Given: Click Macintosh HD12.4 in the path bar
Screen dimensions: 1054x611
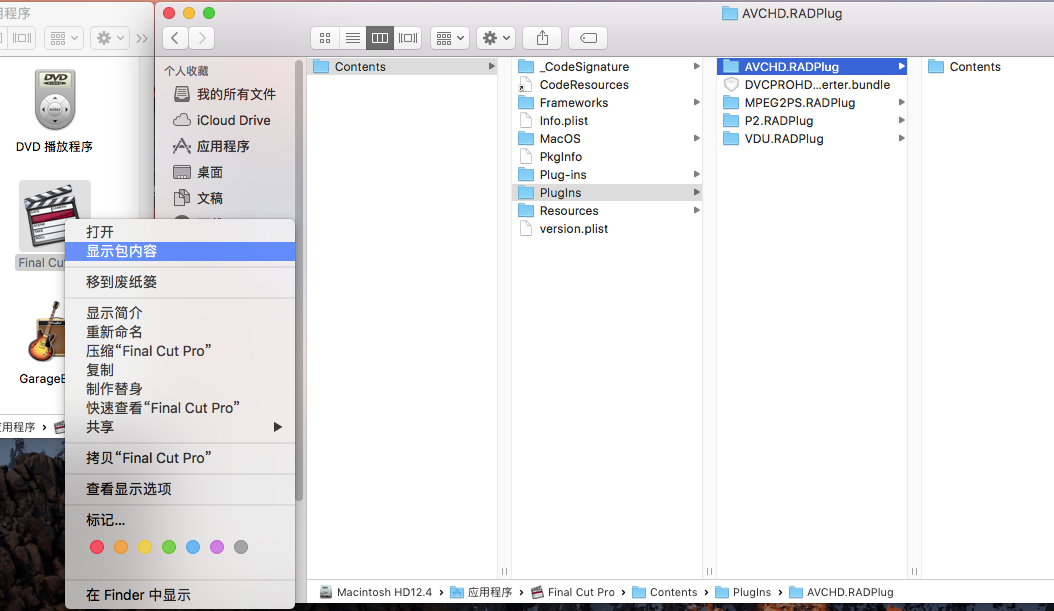Looking at the screenshot, I should pyautogui.click(x=376, y=592).
